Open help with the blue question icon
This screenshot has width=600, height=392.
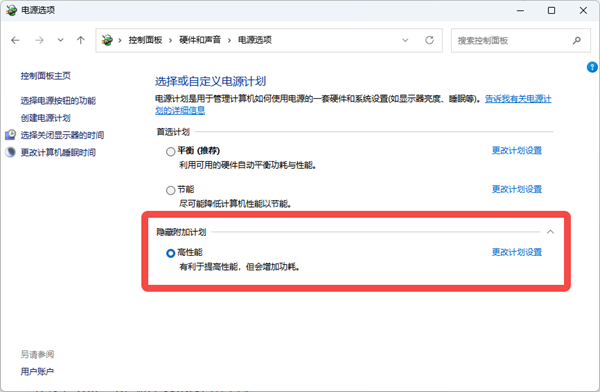(x=592, y=67)
